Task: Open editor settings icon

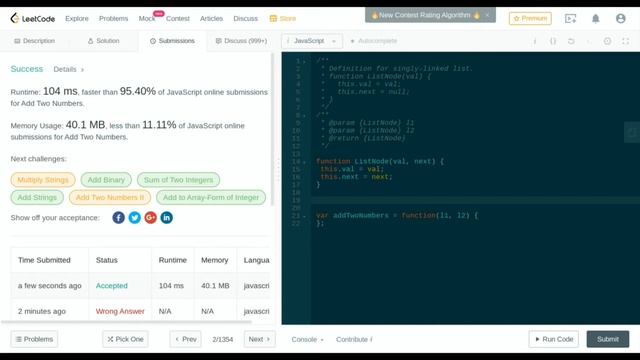Action: click(x=607, y=41)
